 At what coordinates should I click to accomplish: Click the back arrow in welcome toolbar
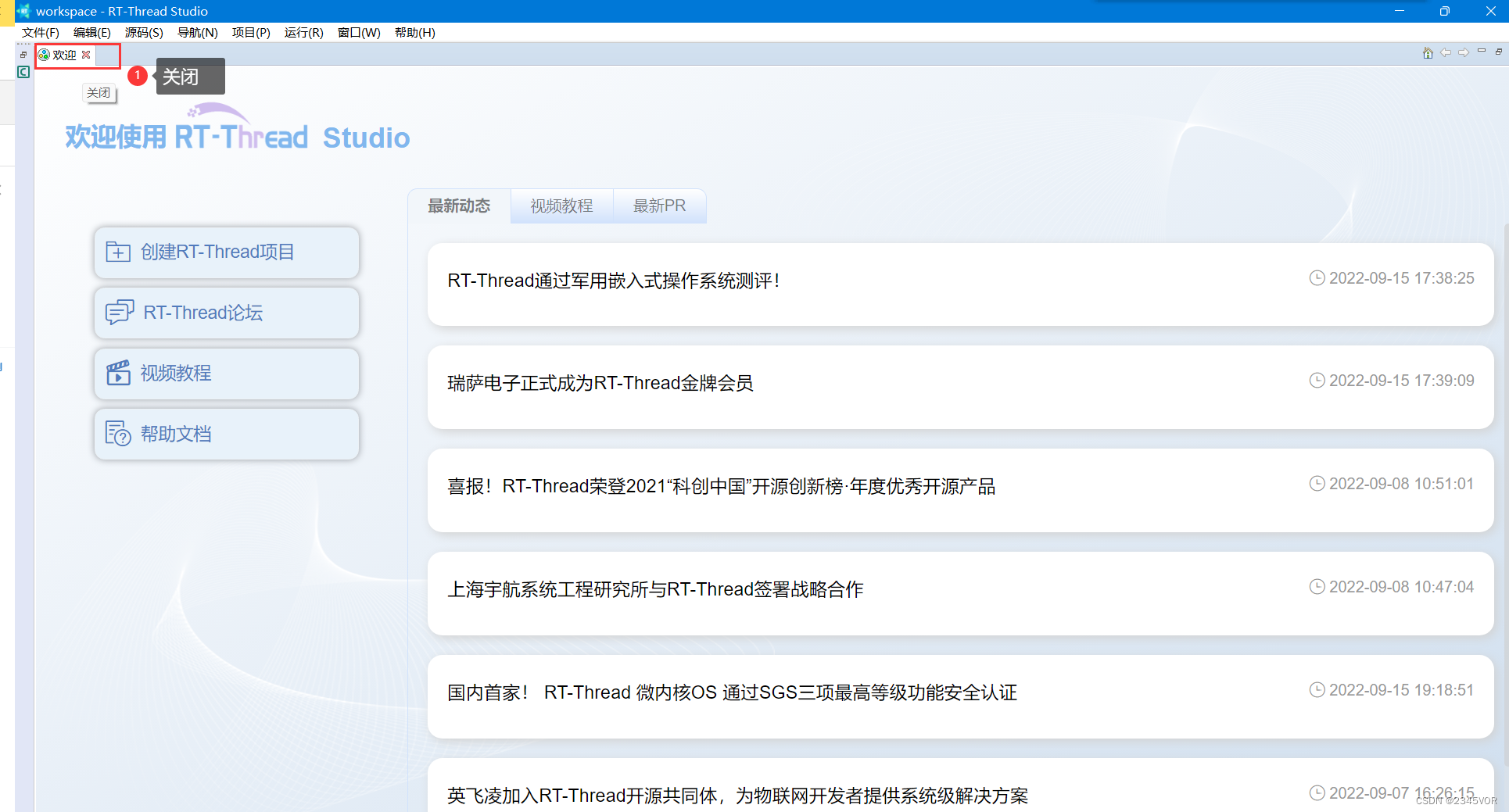tap(1446, 52)
